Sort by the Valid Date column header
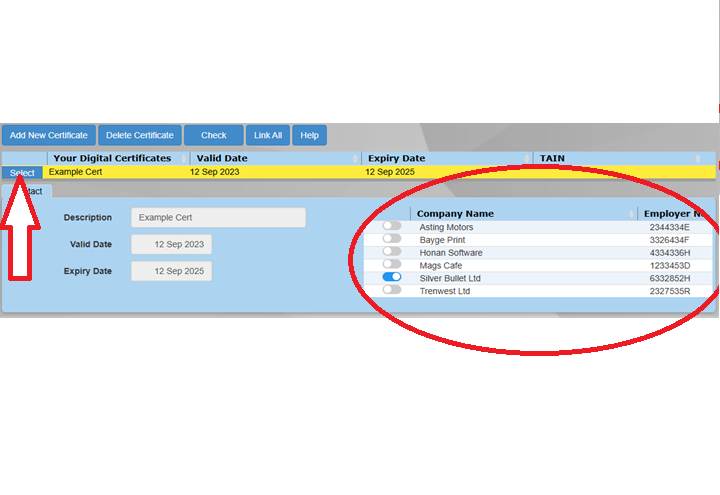The image size is (720, 495). coord(222,158)
